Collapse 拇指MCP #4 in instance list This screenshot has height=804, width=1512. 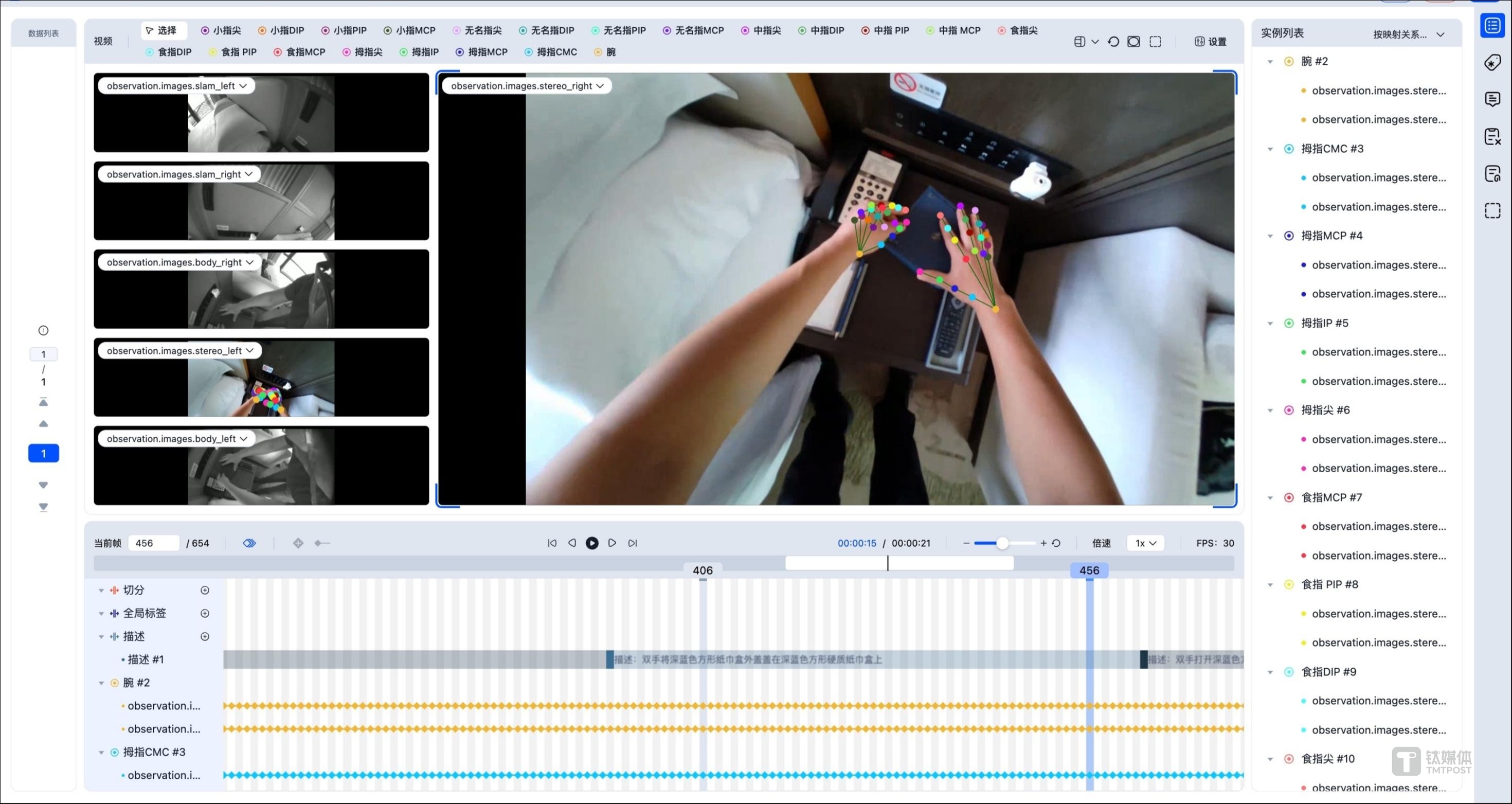(x=1270, y=236)
